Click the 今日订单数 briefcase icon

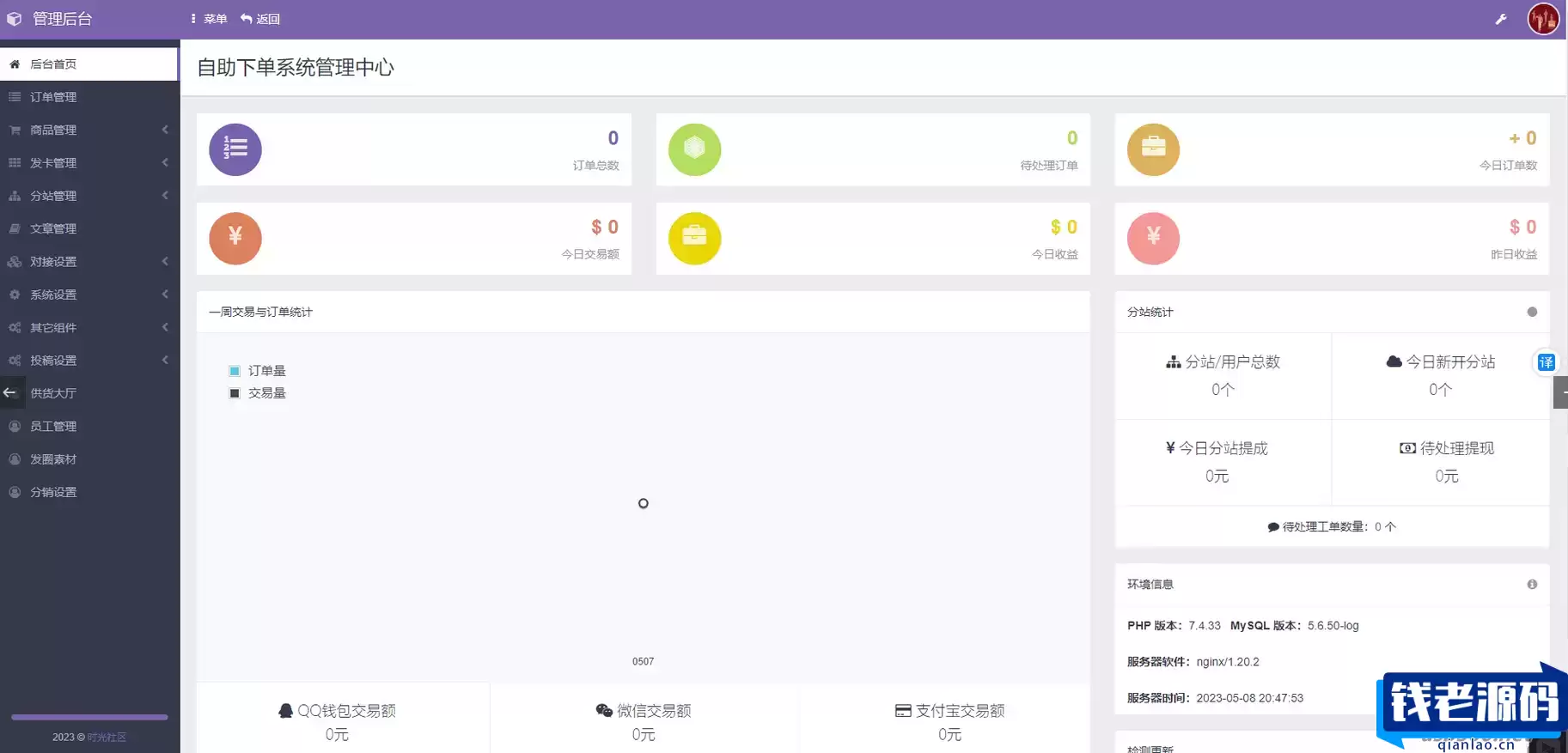coord(1153,149)
